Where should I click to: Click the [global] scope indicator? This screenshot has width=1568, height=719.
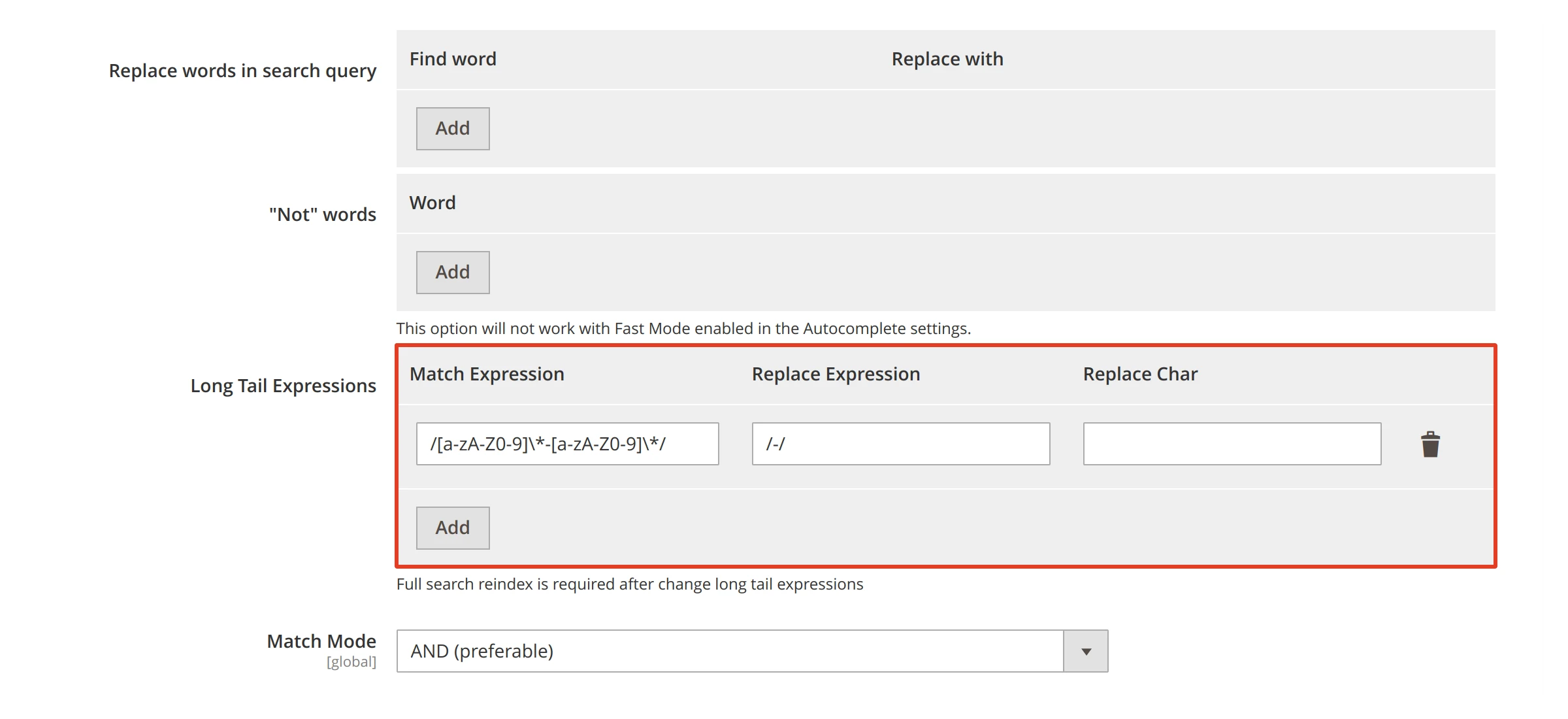[x=351, y=661]
